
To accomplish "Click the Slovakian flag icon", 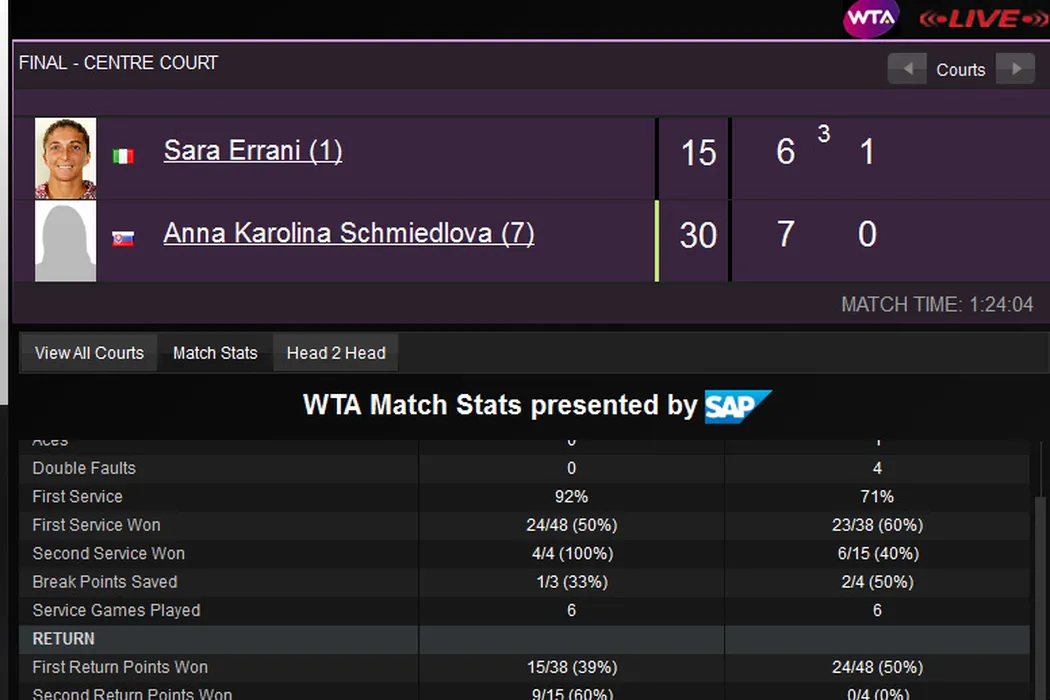I will click(x=123, y=239).
